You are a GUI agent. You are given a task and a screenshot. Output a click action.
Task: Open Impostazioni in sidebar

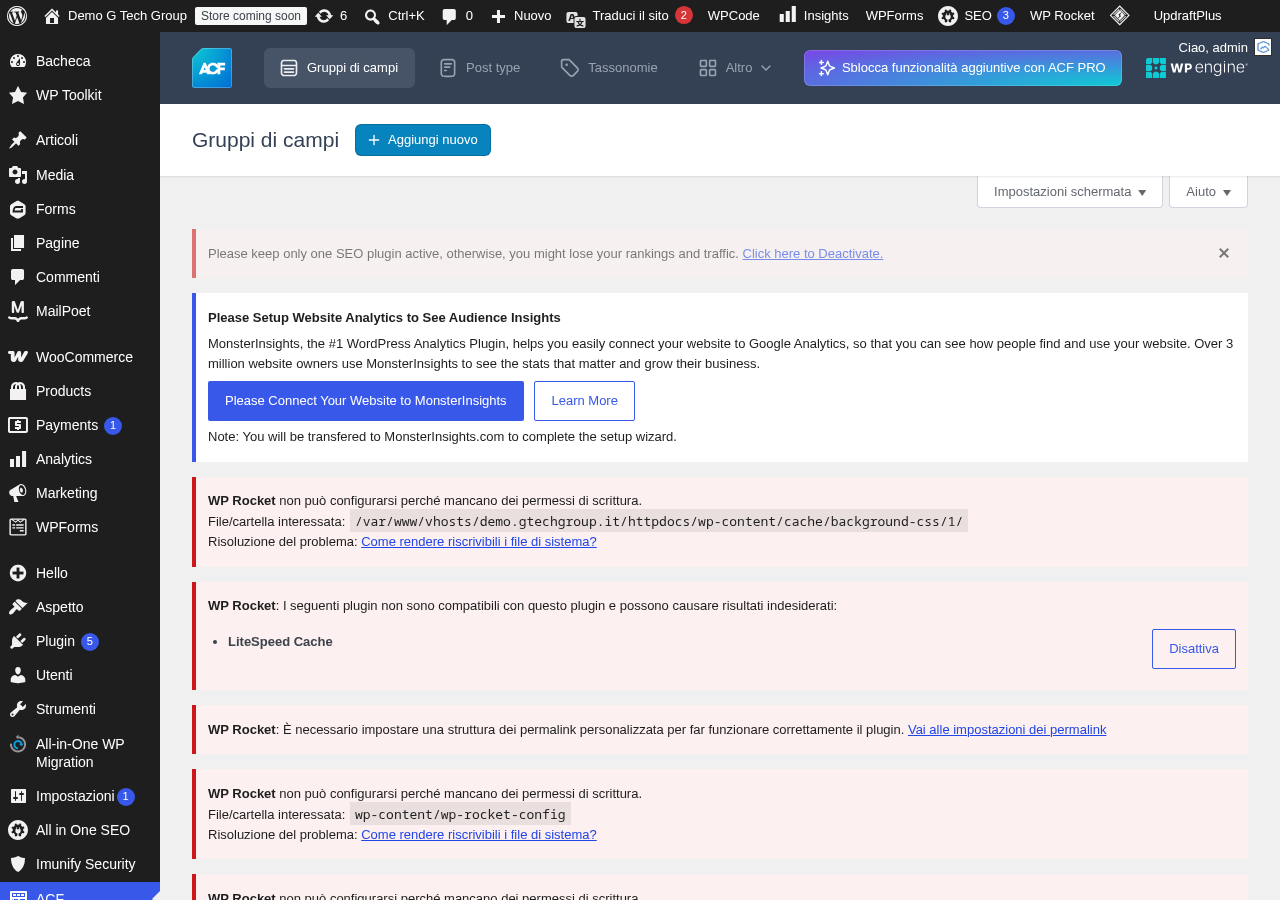point(80,796)
